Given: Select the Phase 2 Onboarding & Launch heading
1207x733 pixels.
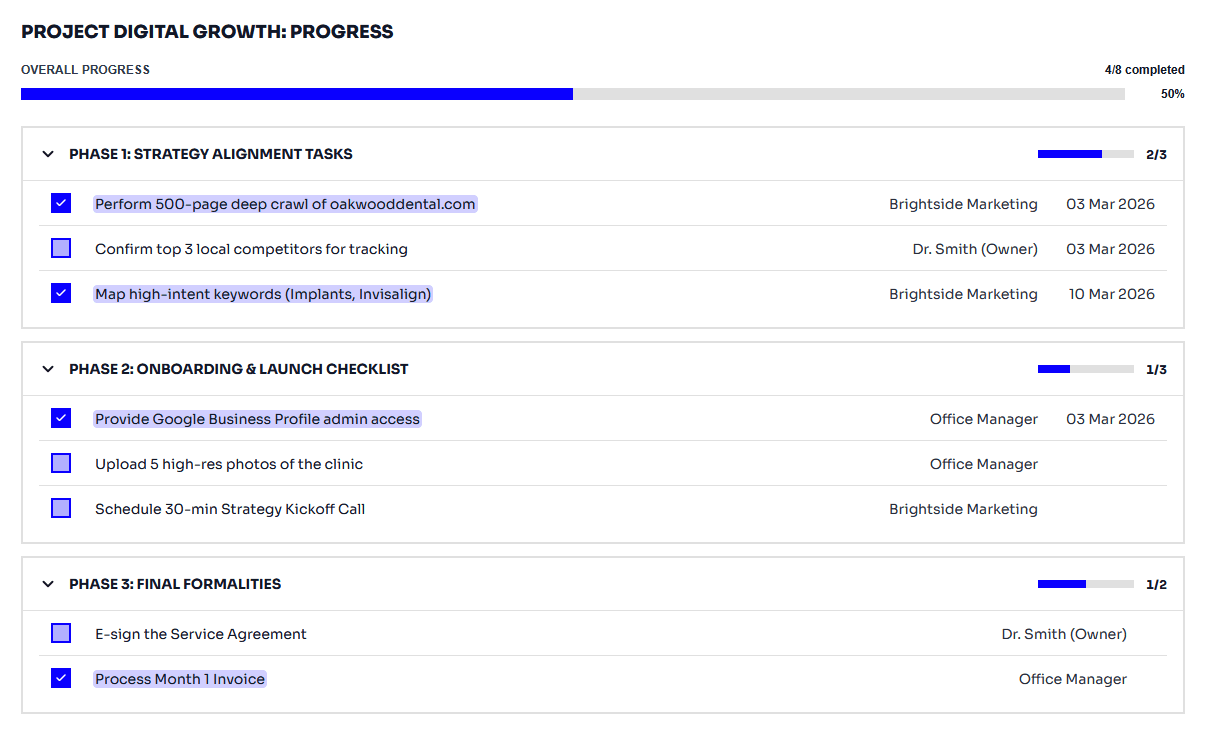Looking at the screenshot, I should tap(238, 369).
